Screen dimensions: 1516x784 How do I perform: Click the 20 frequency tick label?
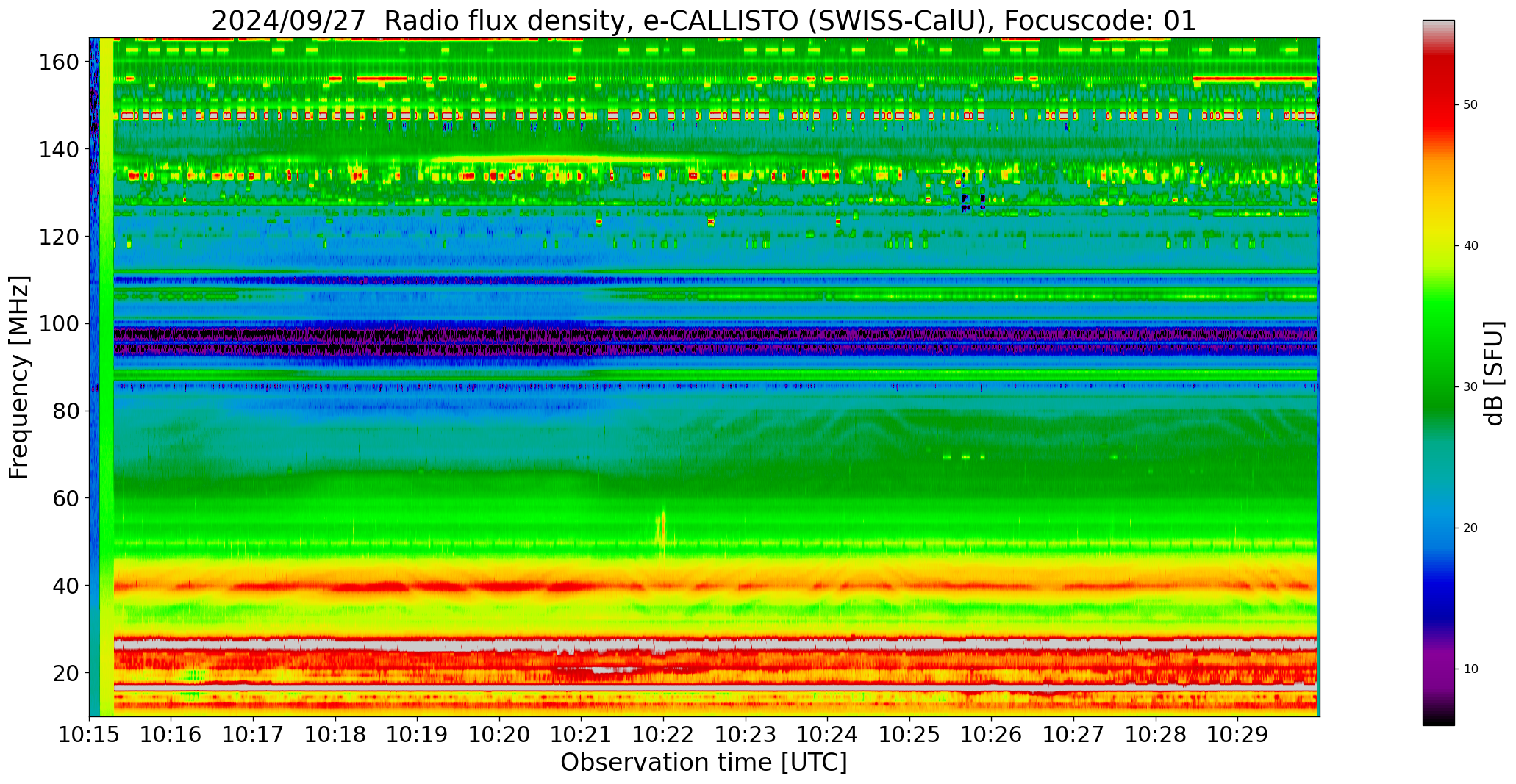pos(66,672)
